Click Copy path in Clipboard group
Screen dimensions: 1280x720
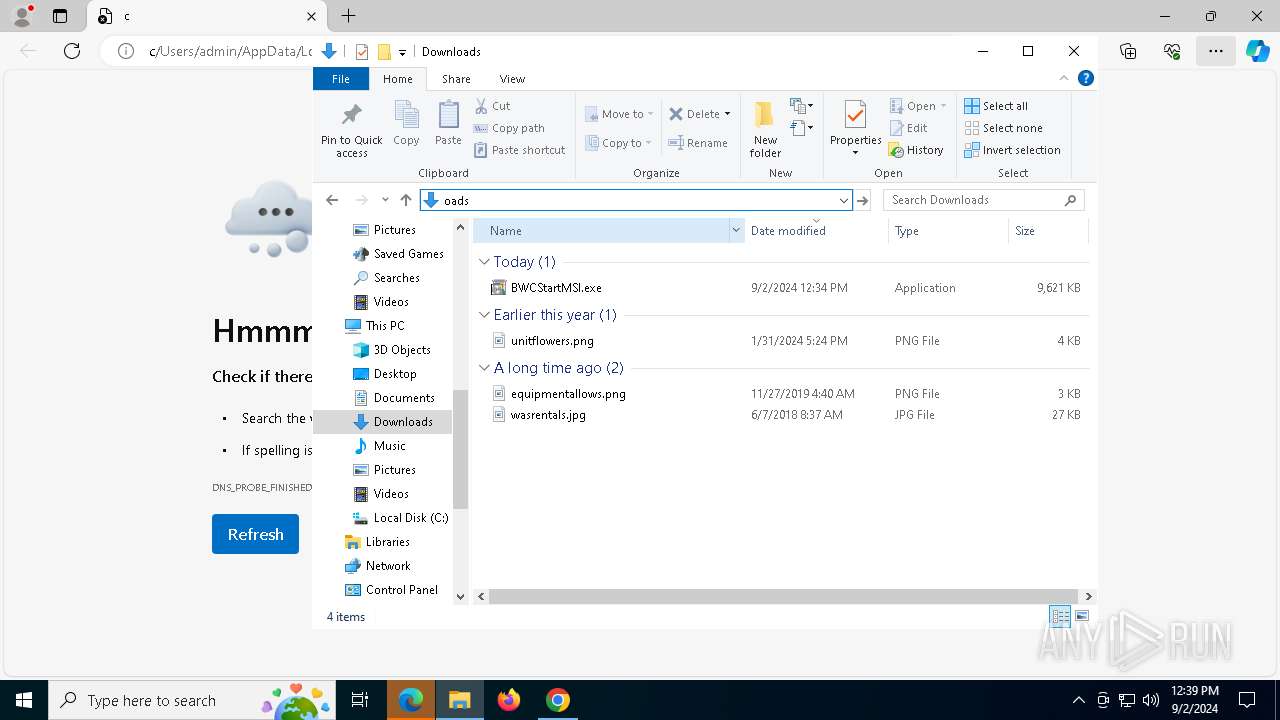(509, 128)
